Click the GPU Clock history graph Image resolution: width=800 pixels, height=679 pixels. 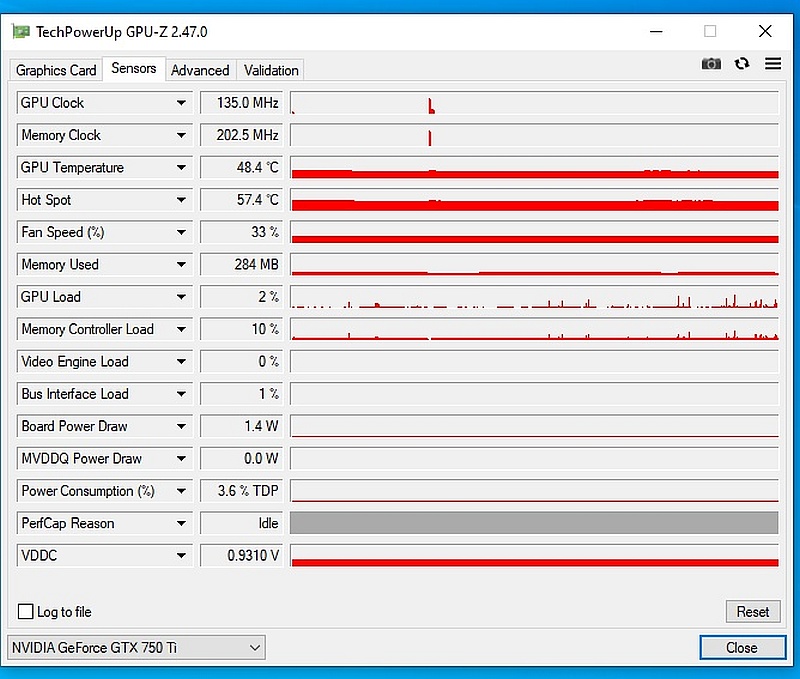coord(534,103)
